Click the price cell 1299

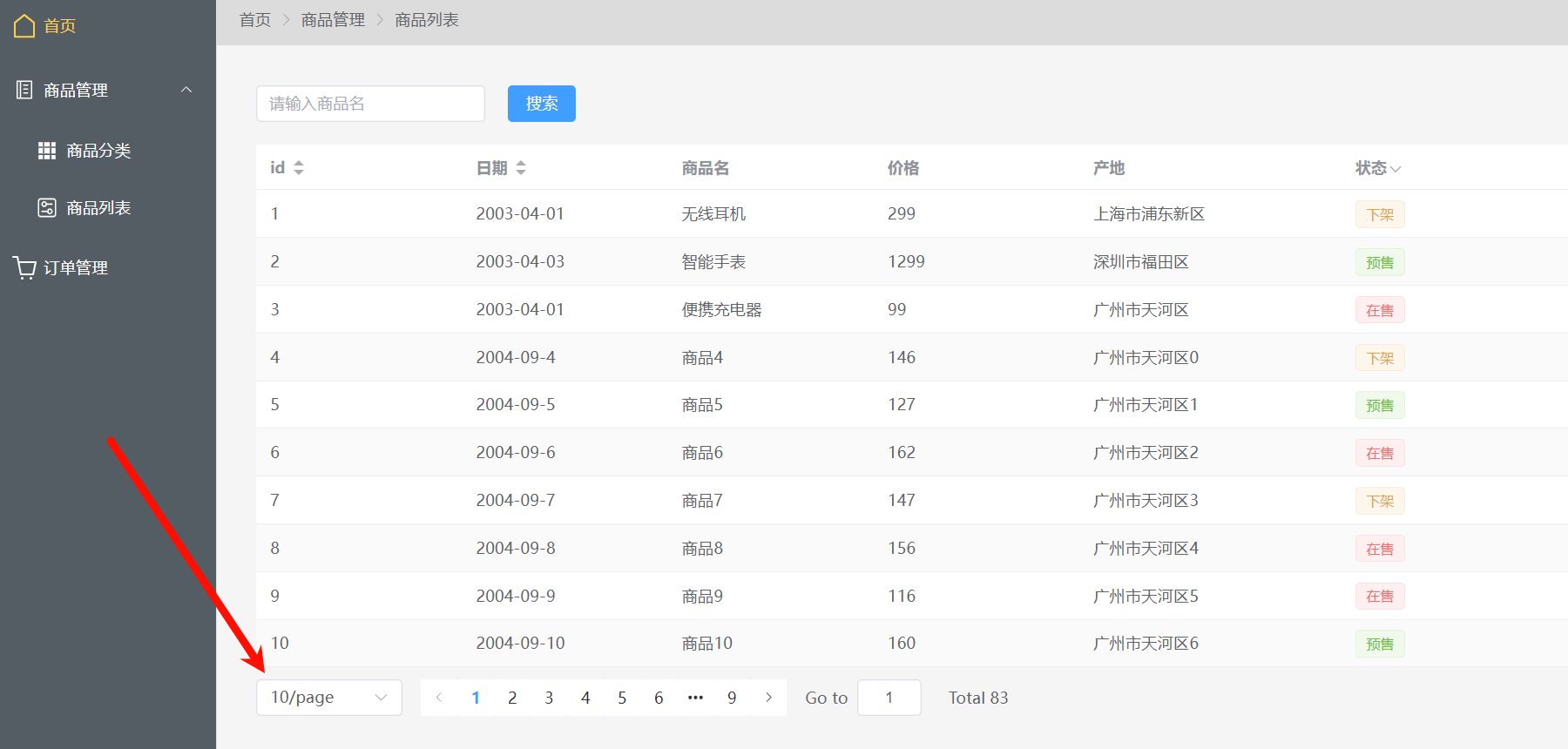(x=906, y=261)
